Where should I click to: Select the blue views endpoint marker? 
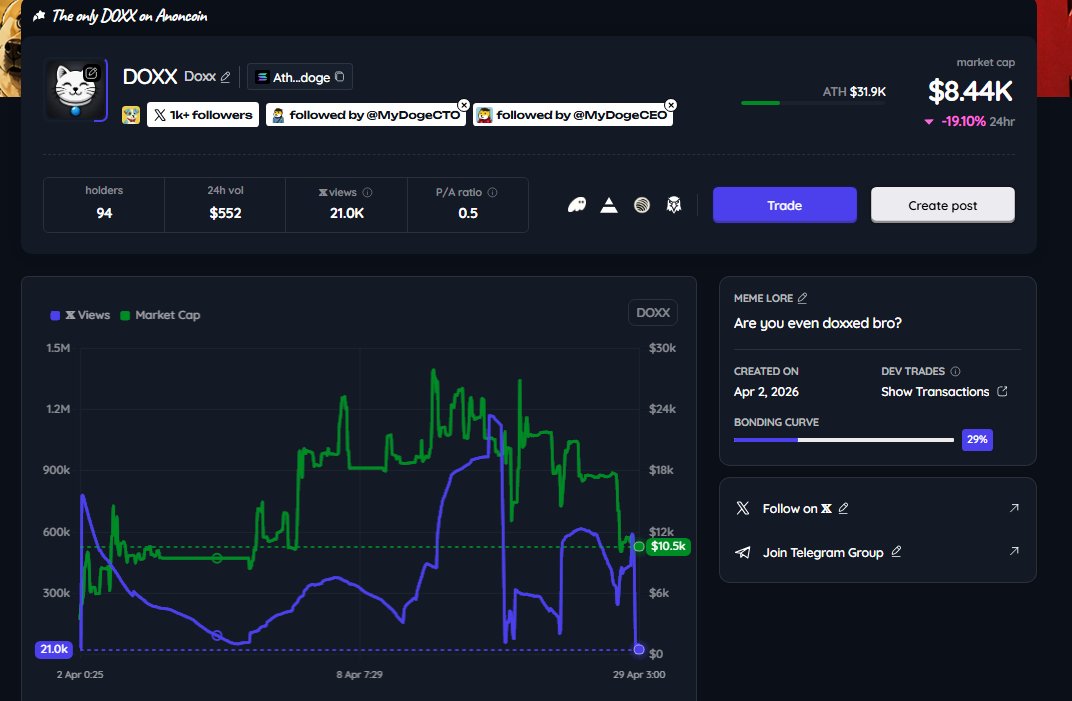tap(639, 649)
